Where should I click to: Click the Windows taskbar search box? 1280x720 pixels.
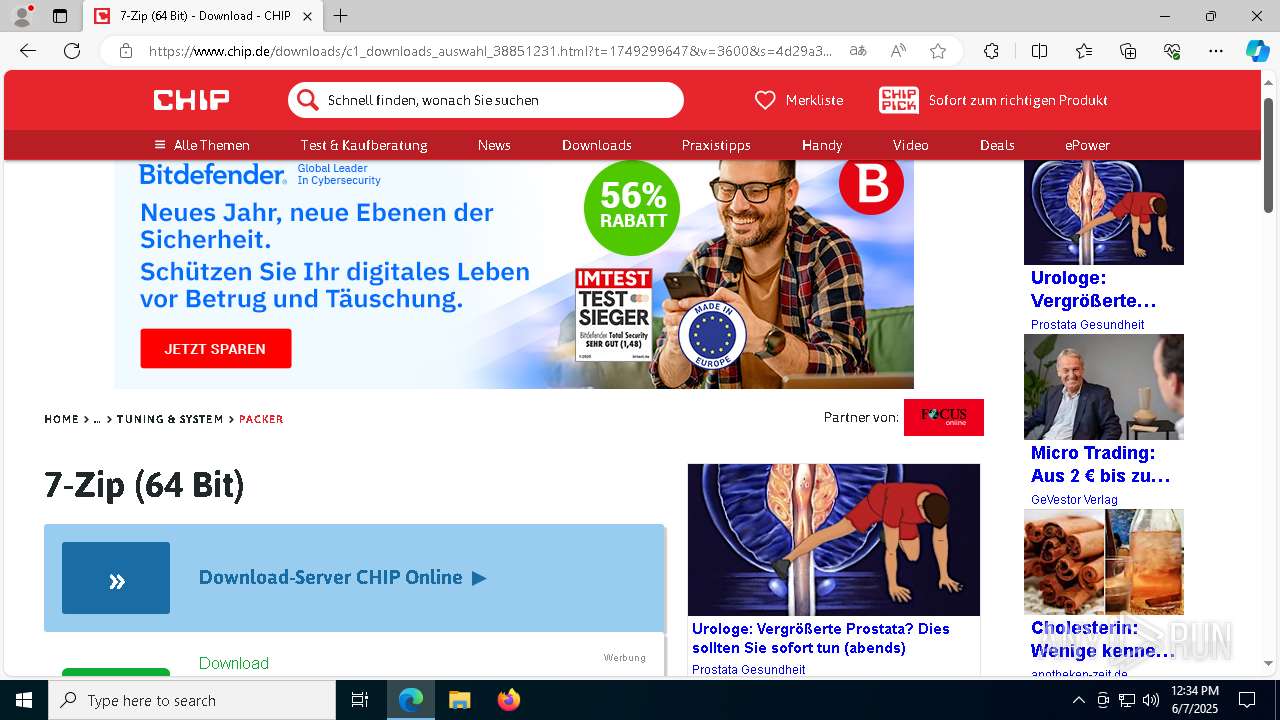click(192, 700)
